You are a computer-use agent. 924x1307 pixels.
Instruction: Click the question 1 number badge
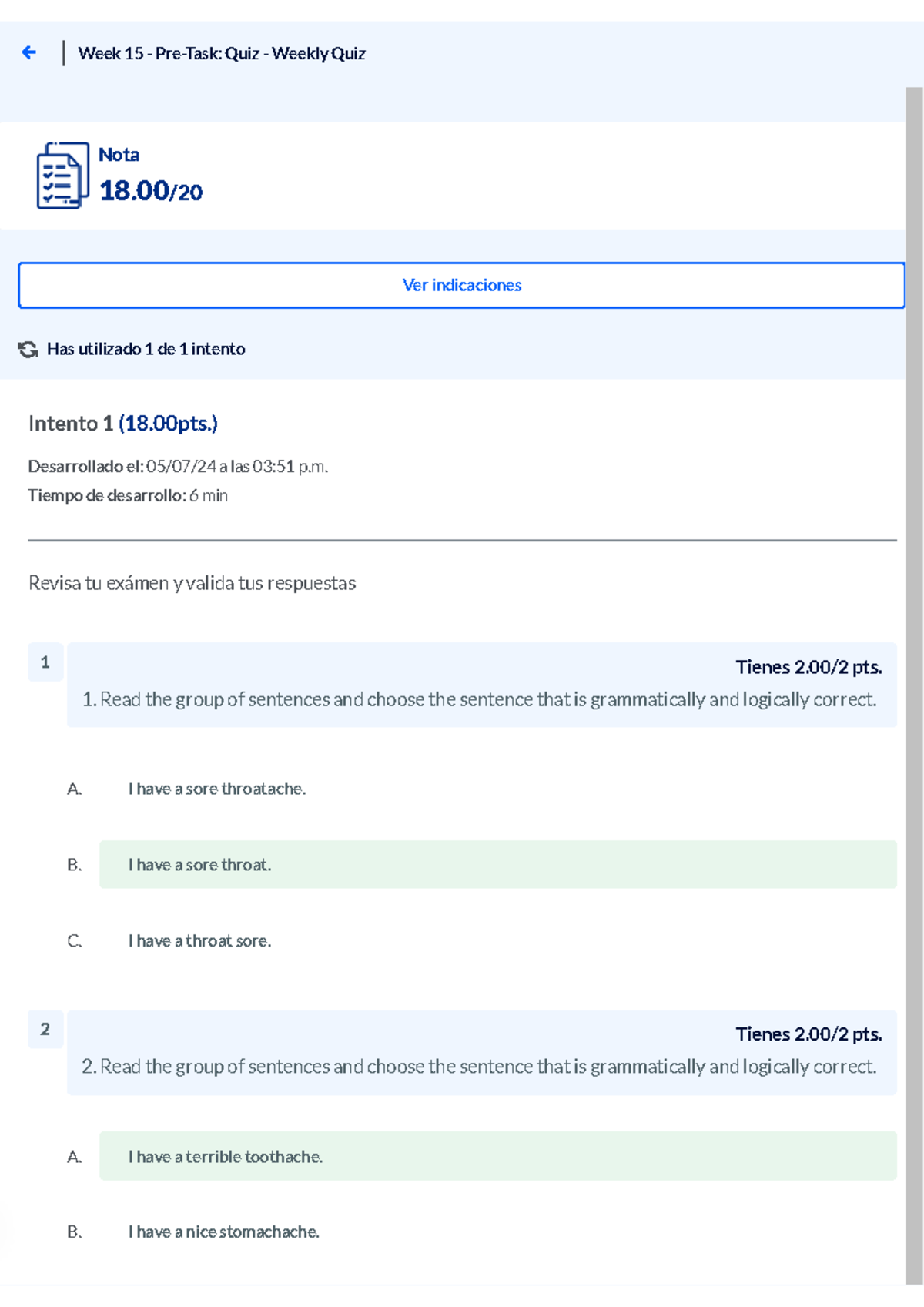45,661
